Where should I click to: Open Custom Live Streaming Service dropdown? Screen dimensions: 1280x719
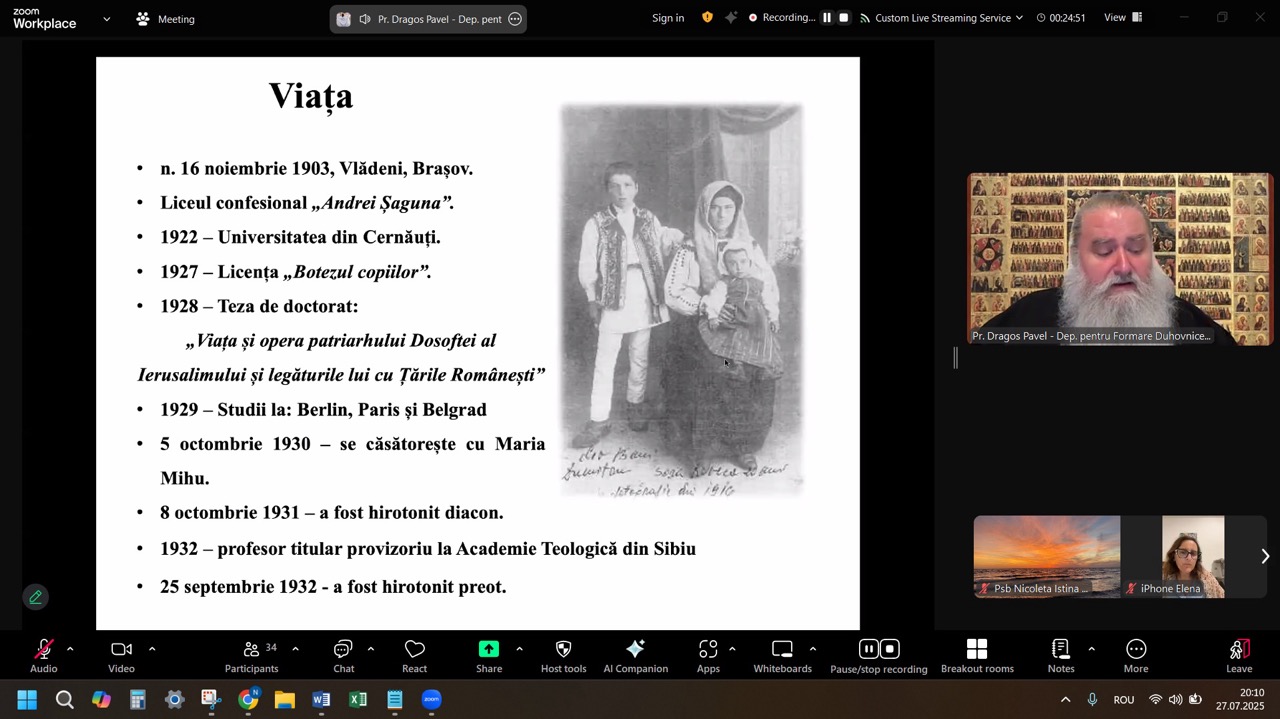coord(948,18)
